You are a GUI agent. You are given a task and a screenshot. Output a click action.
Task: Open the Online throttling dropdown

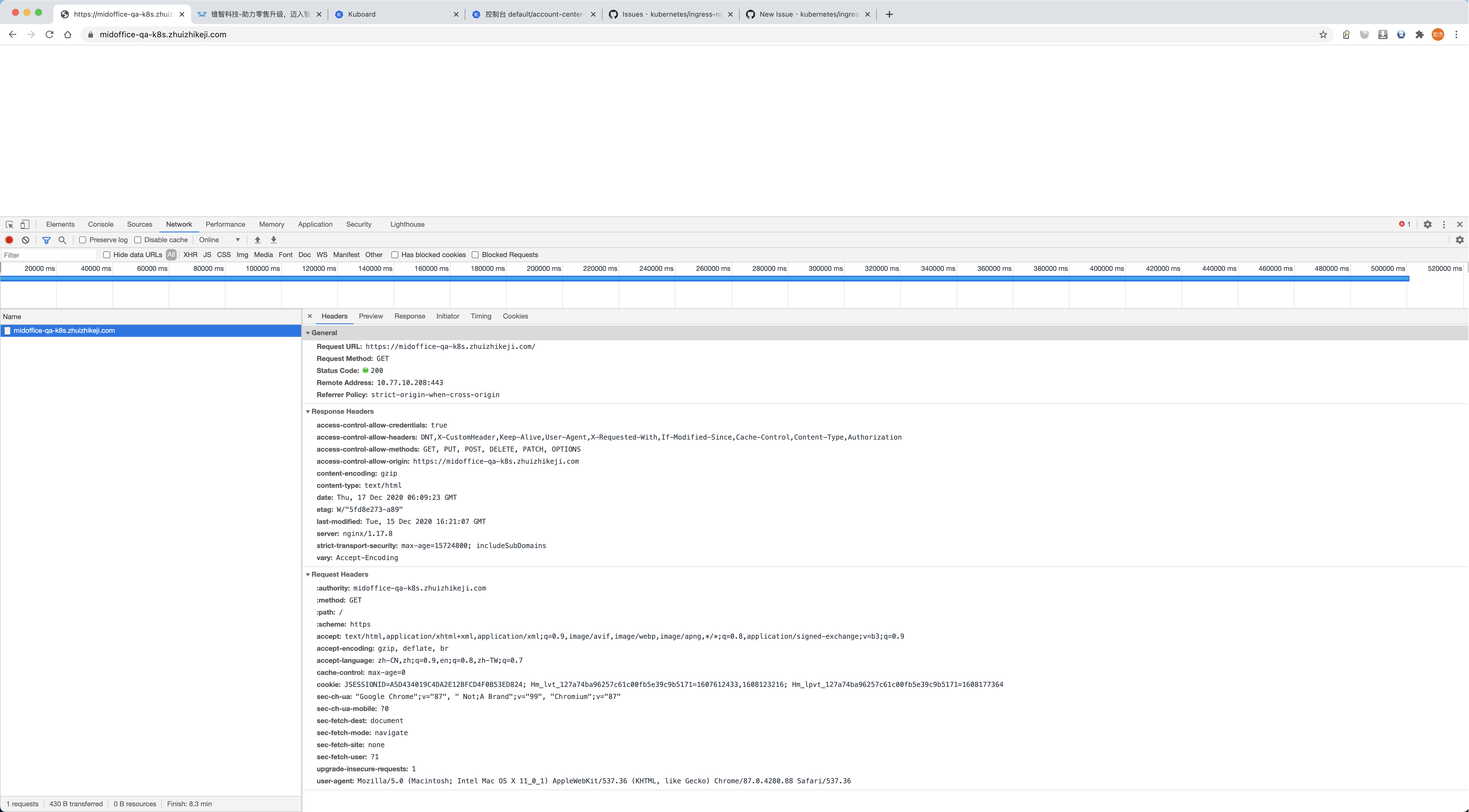[x=219, y=240]
